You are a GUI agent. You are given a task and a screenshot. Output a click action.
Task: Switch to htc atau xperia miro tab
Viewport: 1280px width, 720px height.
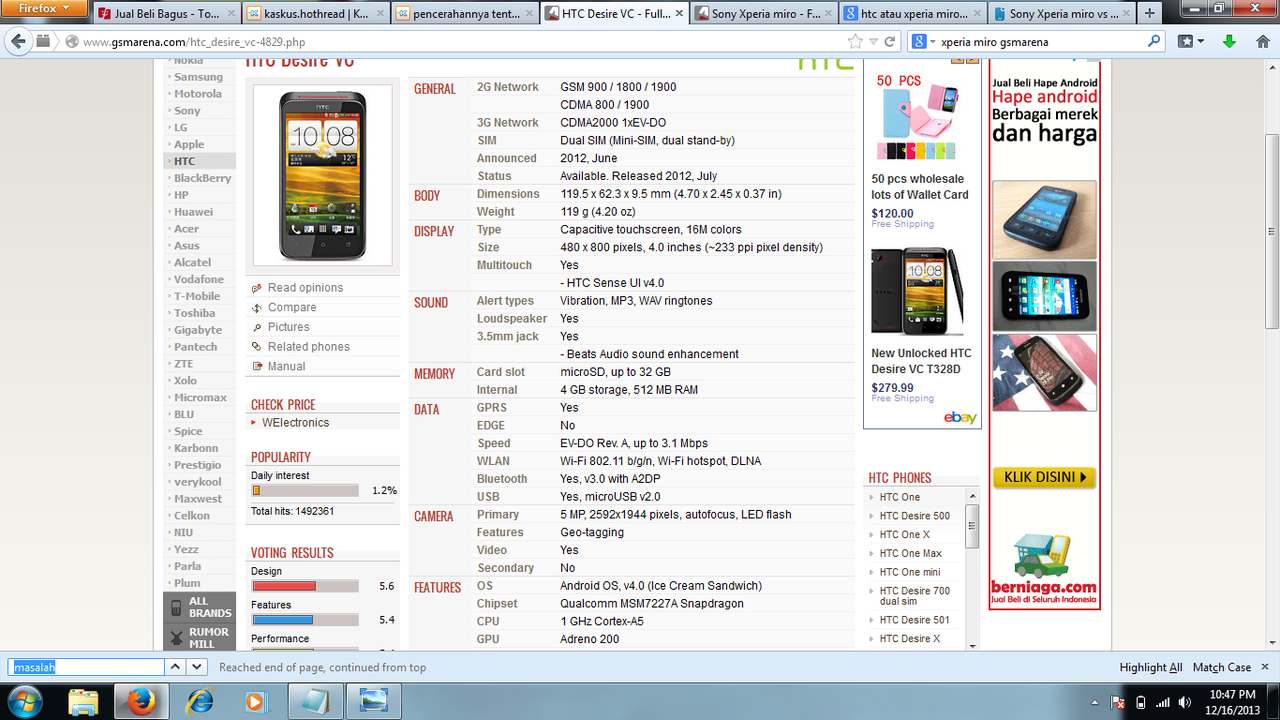tap(911, 14)
